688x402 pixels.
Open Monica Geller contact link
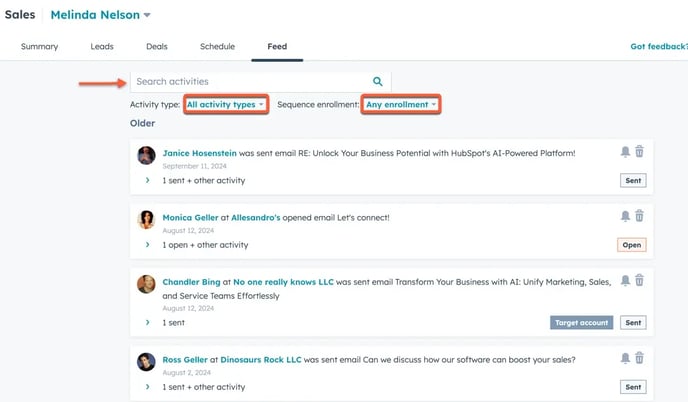190,218
